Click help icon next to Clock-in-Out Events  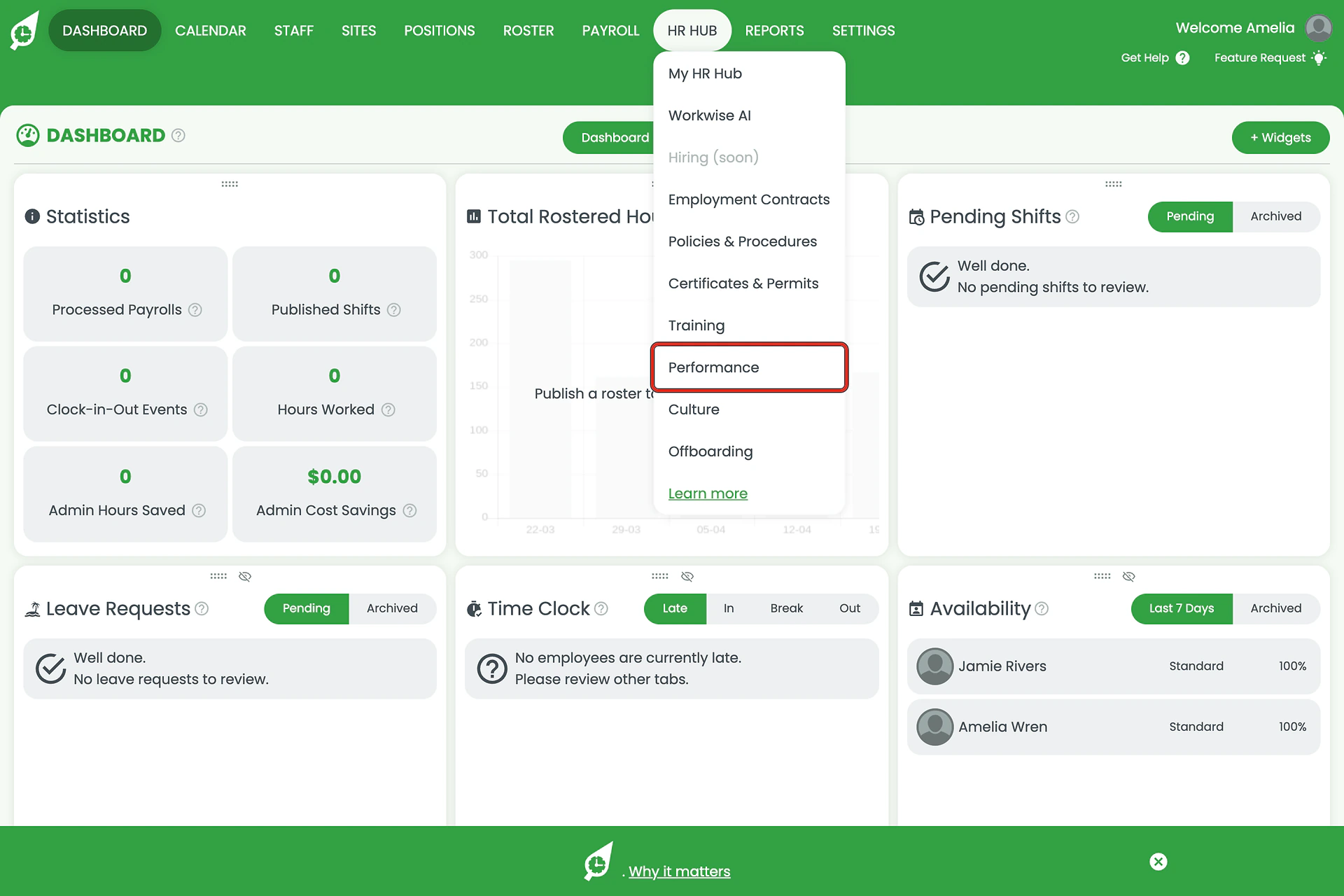[x=201, y=410]
